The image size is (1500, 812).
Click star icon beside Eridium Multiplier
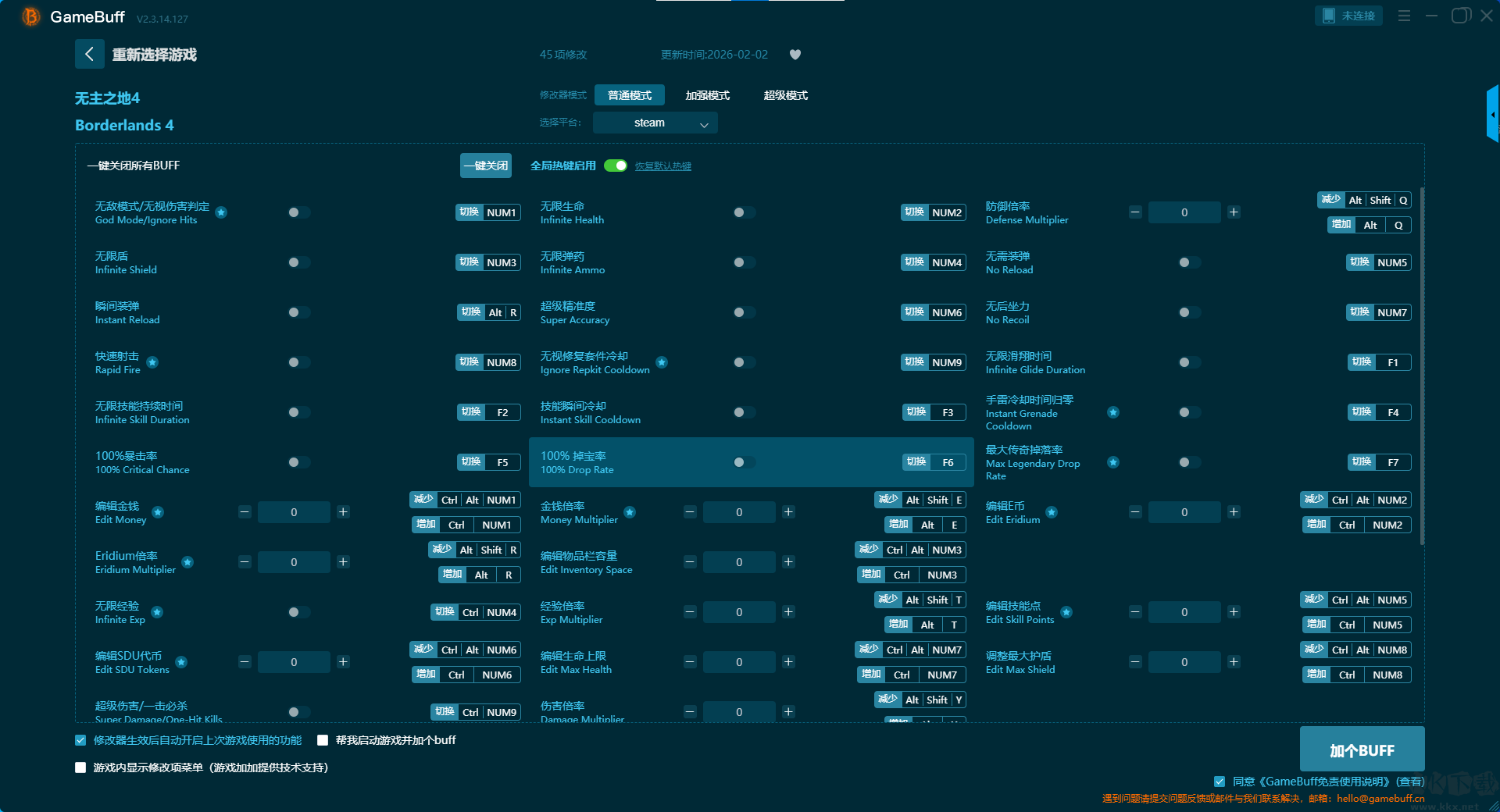click(x=187, y=562)
